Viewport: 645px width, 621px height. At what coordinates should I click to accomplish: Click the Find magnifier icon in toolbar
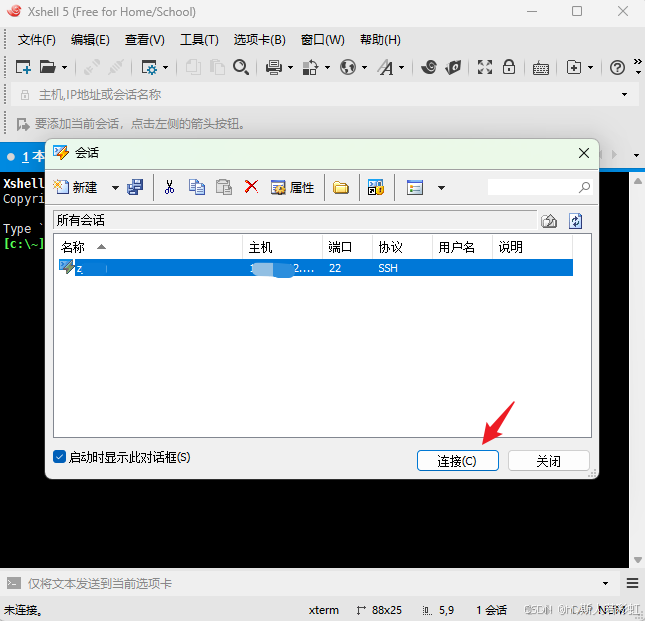point(241,67)
